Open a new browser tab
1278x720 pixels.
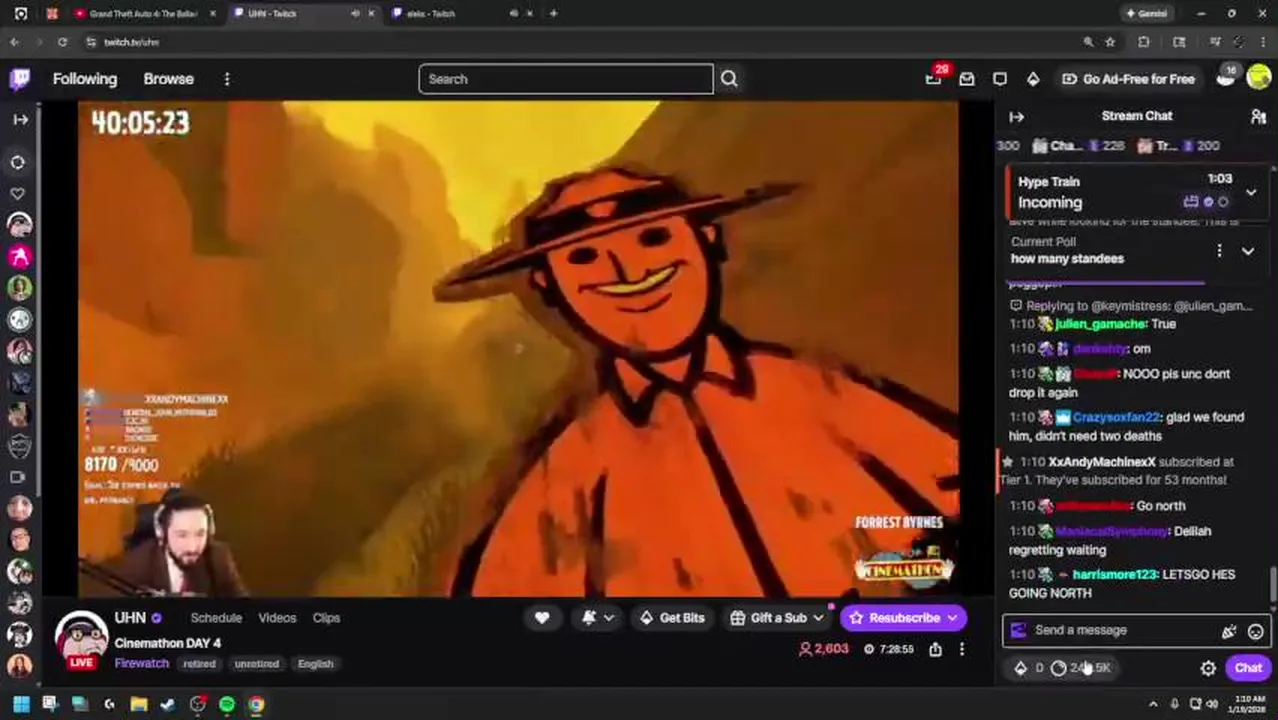click(553, 14)
